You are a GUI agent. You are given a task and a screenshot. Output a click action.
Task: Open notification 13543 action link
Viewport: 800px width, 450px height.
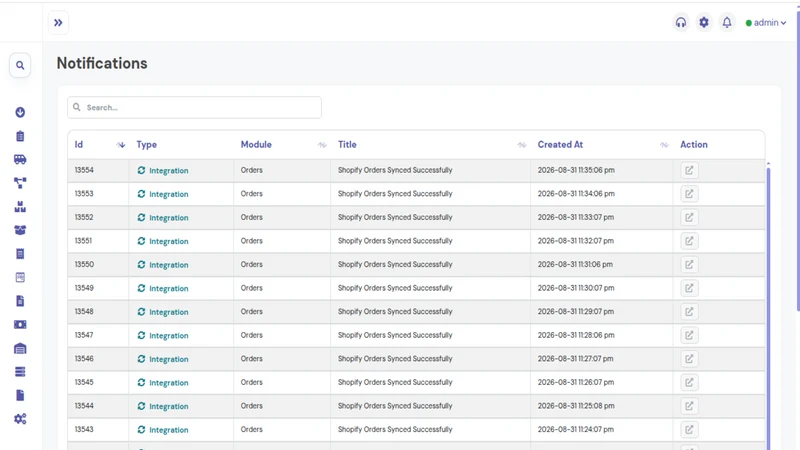coord(689,430)
